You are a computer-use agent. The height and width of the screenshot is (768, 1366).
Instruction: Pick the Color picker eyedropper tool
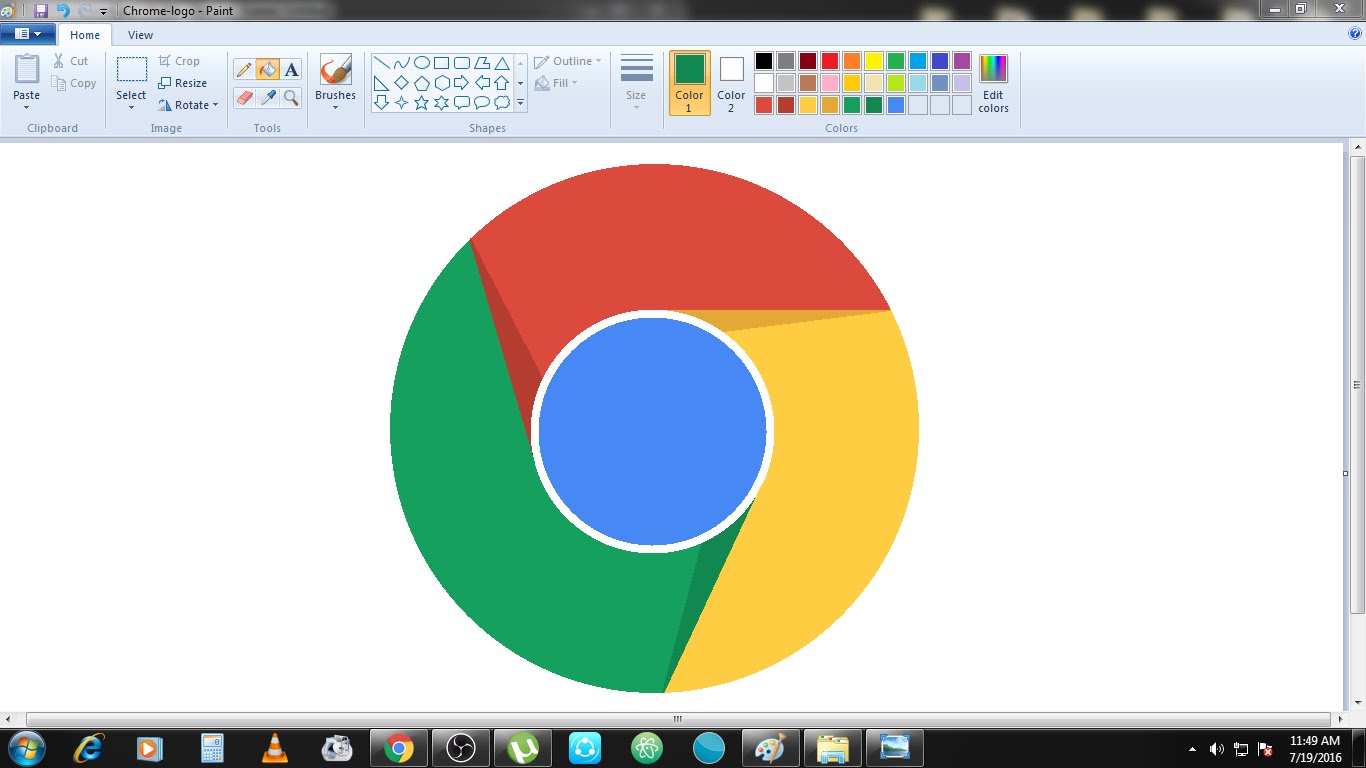coord(267,98)
